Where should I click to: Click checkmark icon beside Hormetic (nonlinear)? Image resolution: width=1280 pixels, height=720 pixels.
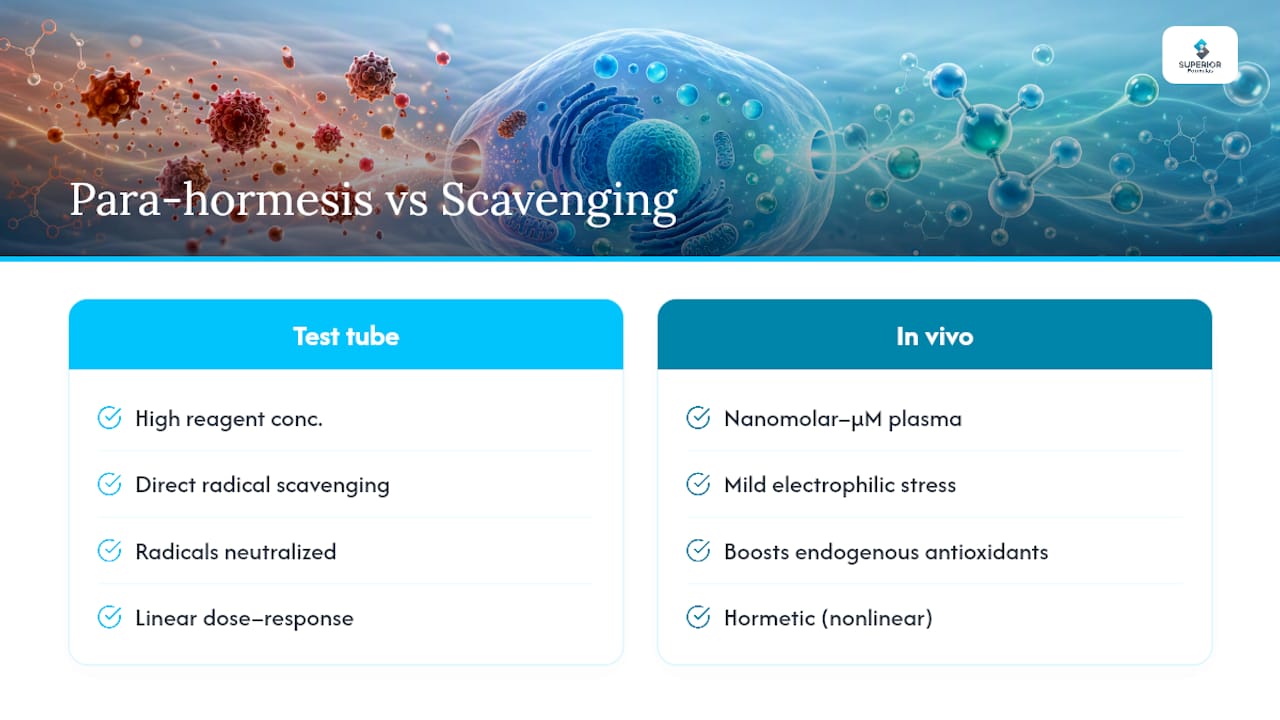click(x=698, y=618)
